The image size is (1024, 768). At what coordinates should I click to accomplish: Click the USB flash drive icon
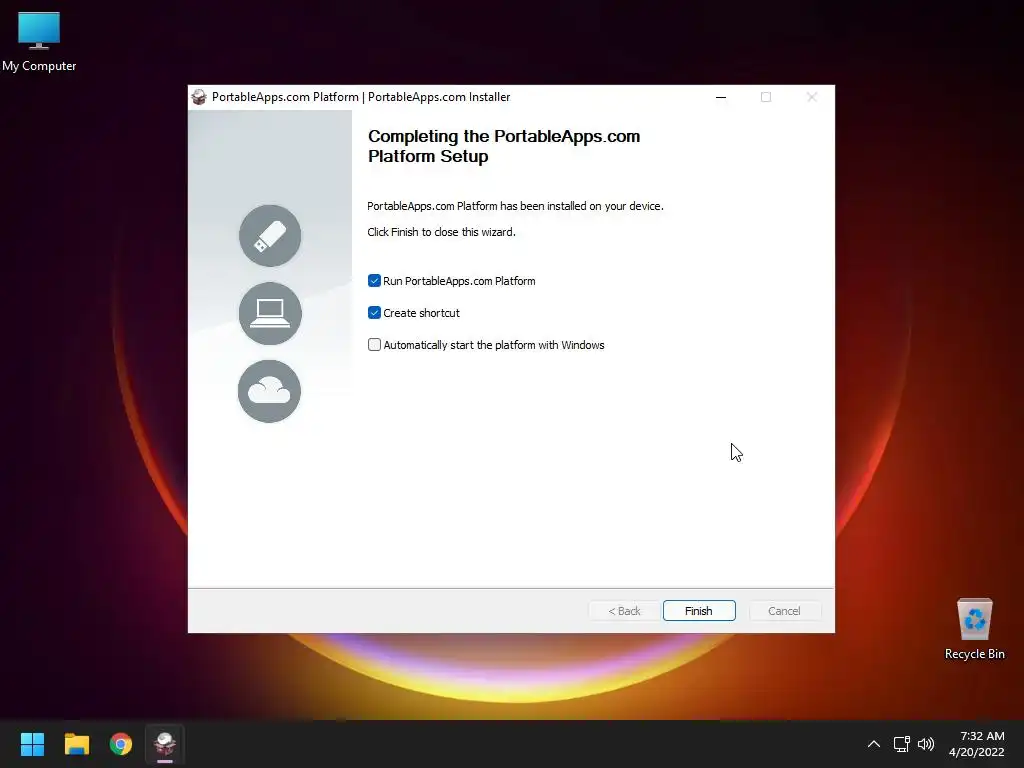[270, 236]
